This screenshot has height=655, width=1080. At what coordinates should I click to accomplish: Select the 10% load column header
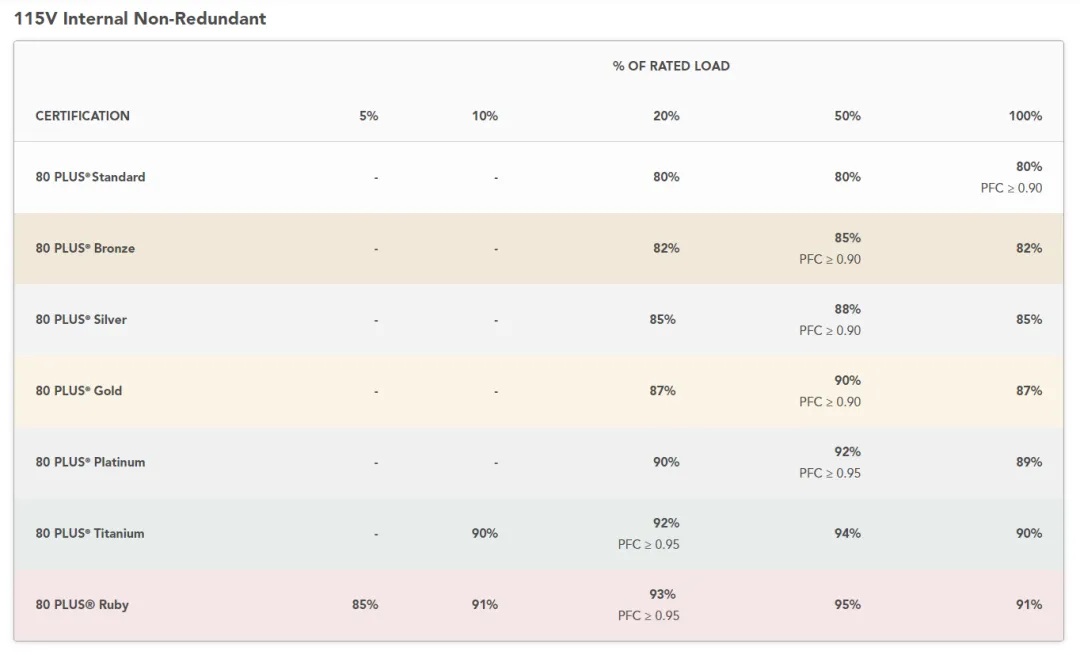point(484,116)
